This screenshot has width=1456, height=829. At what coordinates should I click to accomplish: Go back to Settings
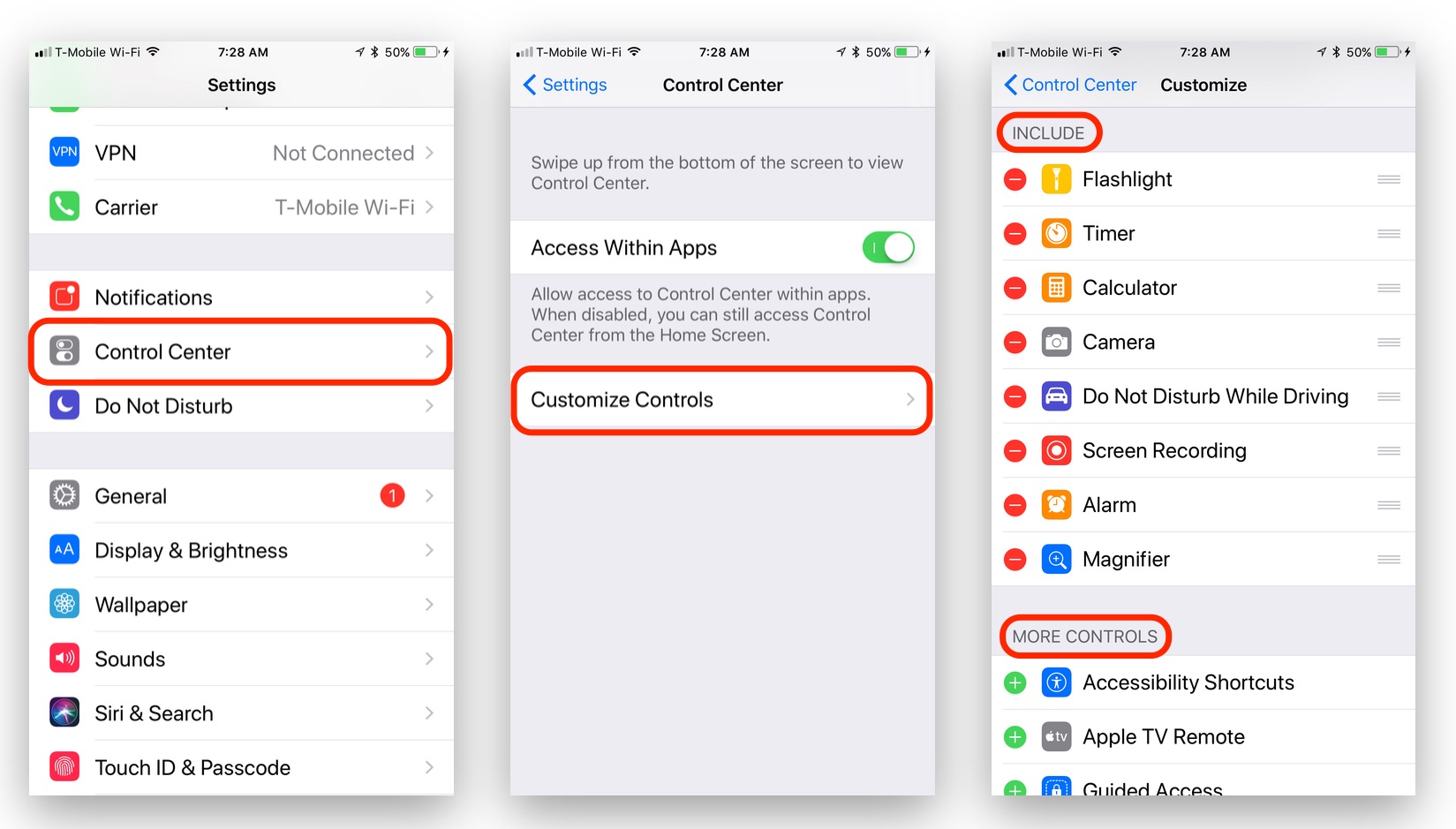565,85
